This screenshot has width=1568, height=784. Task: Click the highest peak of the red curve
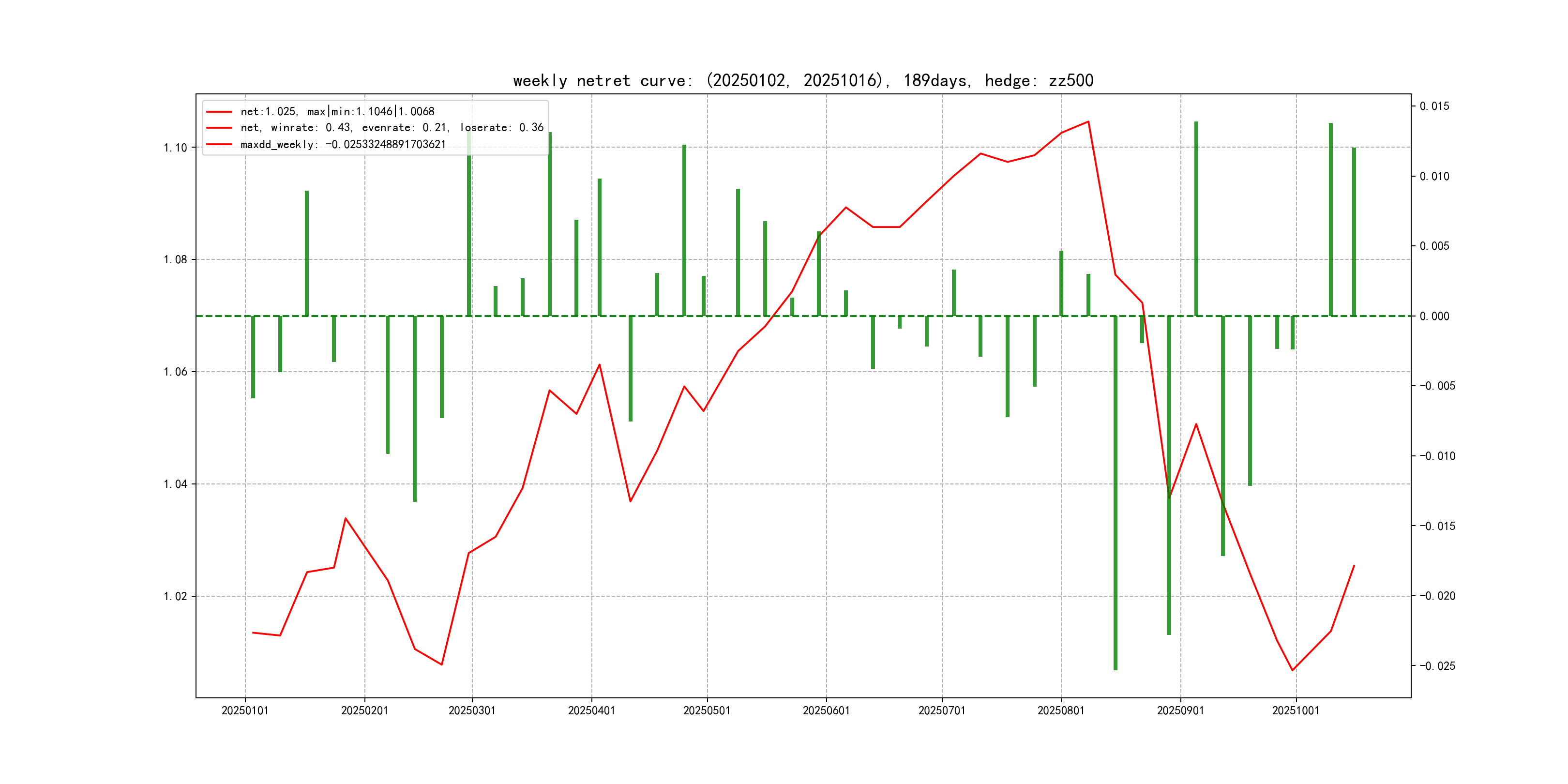click(x=1088, y=122)
